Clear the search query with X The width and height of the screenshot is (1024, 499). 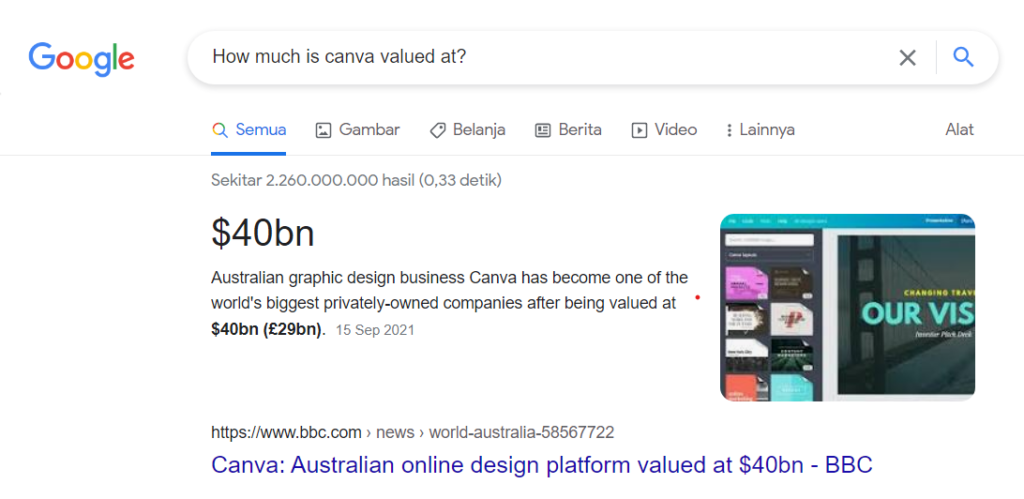tap(907, 57)
